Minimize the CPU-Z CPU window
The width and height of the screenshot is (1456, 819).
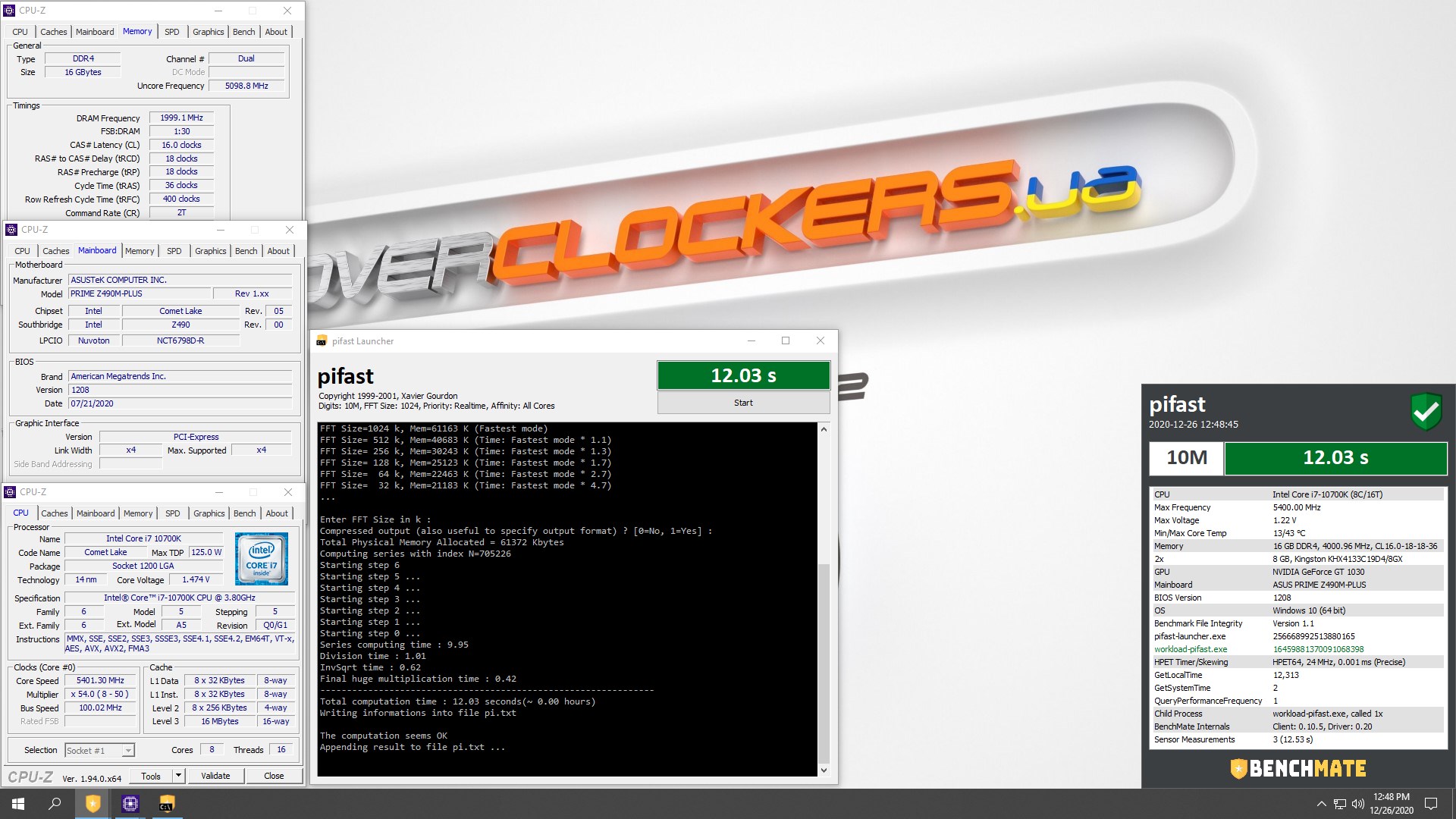coord(219,492)
